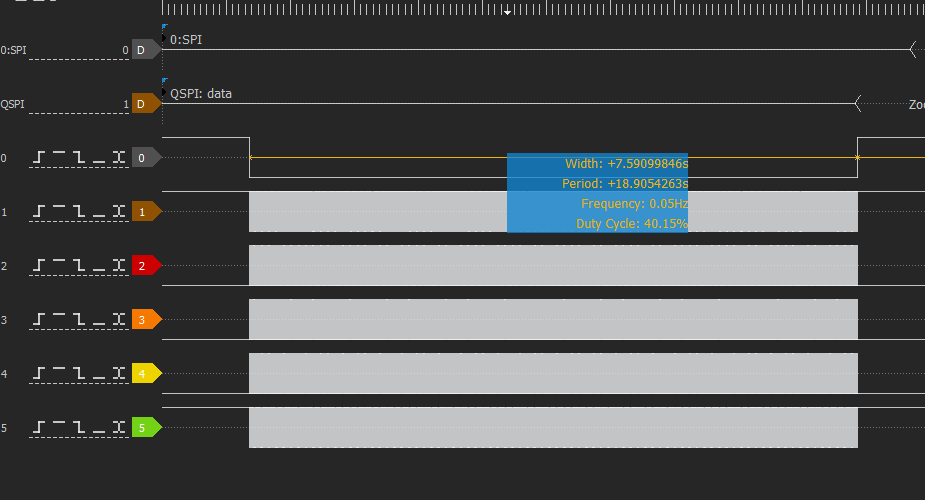Image resolution: width=925 pixels, height=500 pixels.
Task: Set falling edge trigger on channel 5
Action: (x=79, y=427)
